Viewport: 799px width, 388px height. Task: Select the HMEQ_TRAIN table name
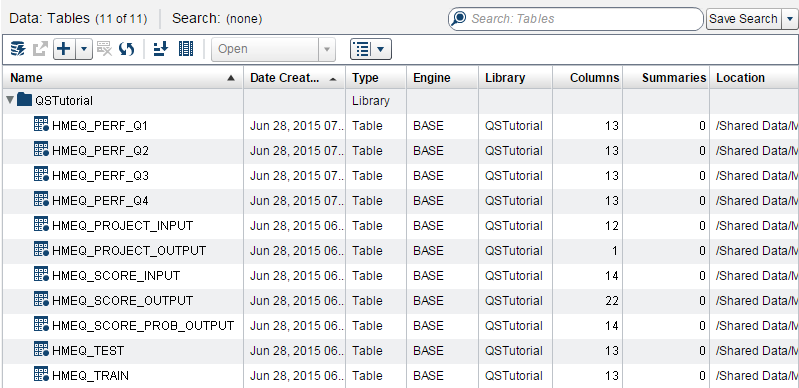click(90, 376)
